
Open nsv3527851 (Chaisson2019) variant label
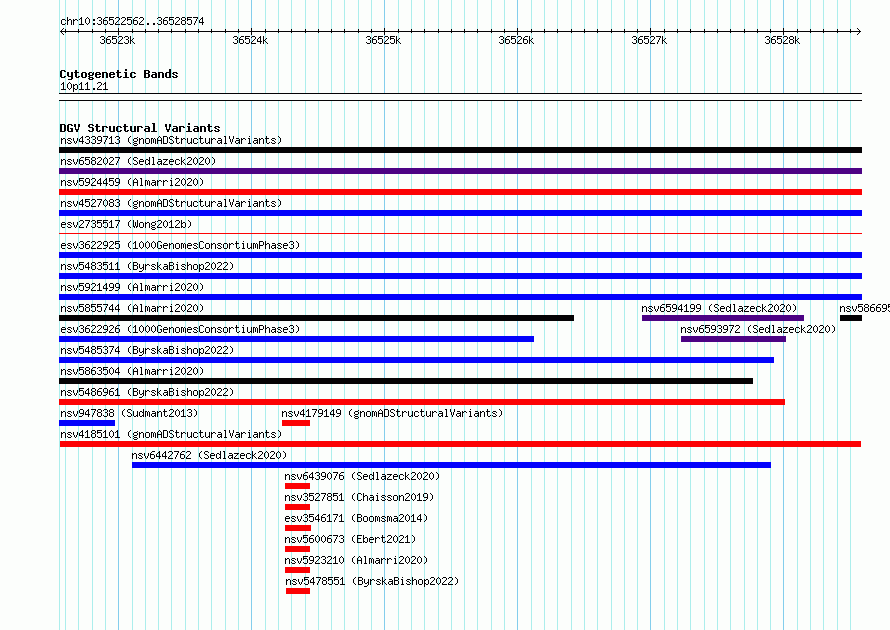(x=359, y=497)
